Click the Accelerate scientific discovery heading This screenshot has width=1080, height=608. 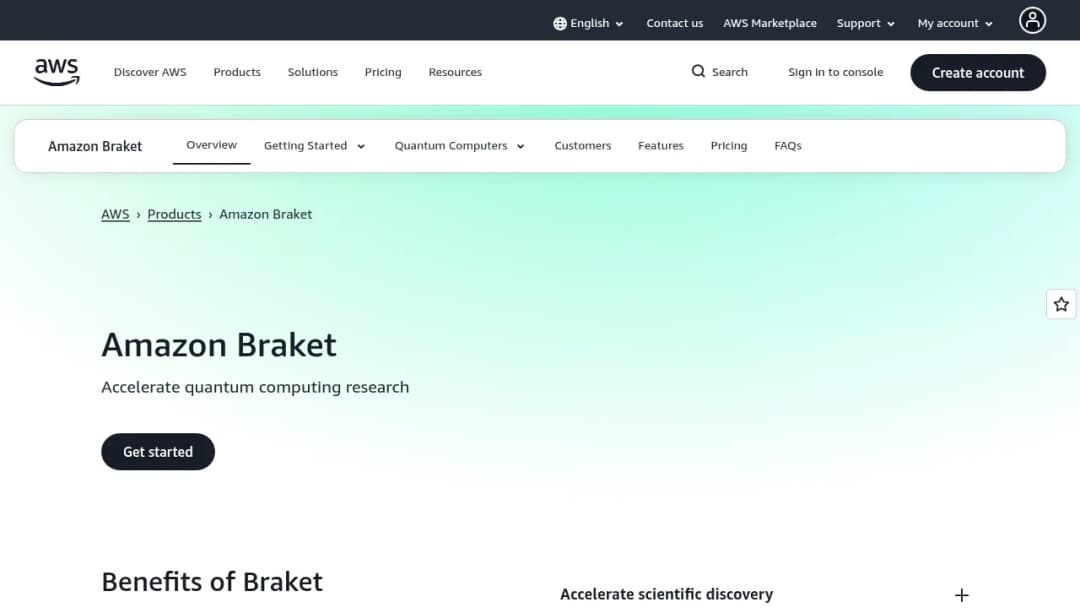coord(666,594)
